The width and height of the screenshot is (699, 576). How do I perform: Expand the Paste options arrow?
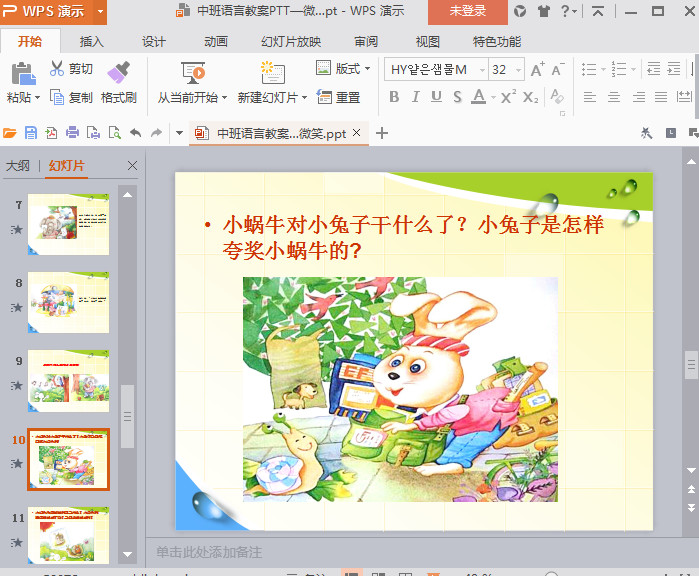(37, 97)
